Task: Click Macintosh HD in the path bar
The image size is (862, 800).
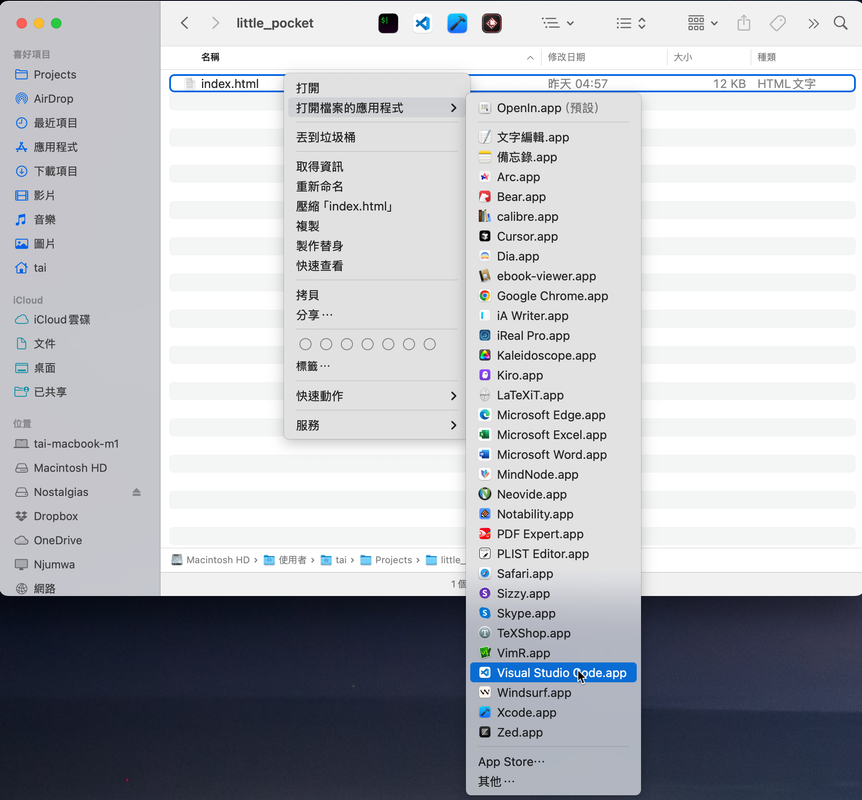Action: tap(211, 560)
